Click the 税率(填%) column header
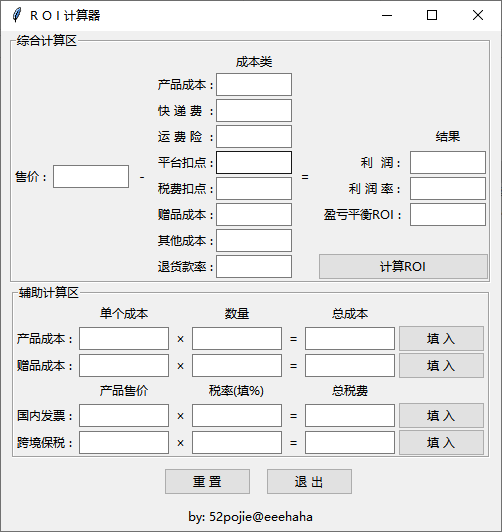The height and width of the screenshot is (532, 502). tap(236, 391)
